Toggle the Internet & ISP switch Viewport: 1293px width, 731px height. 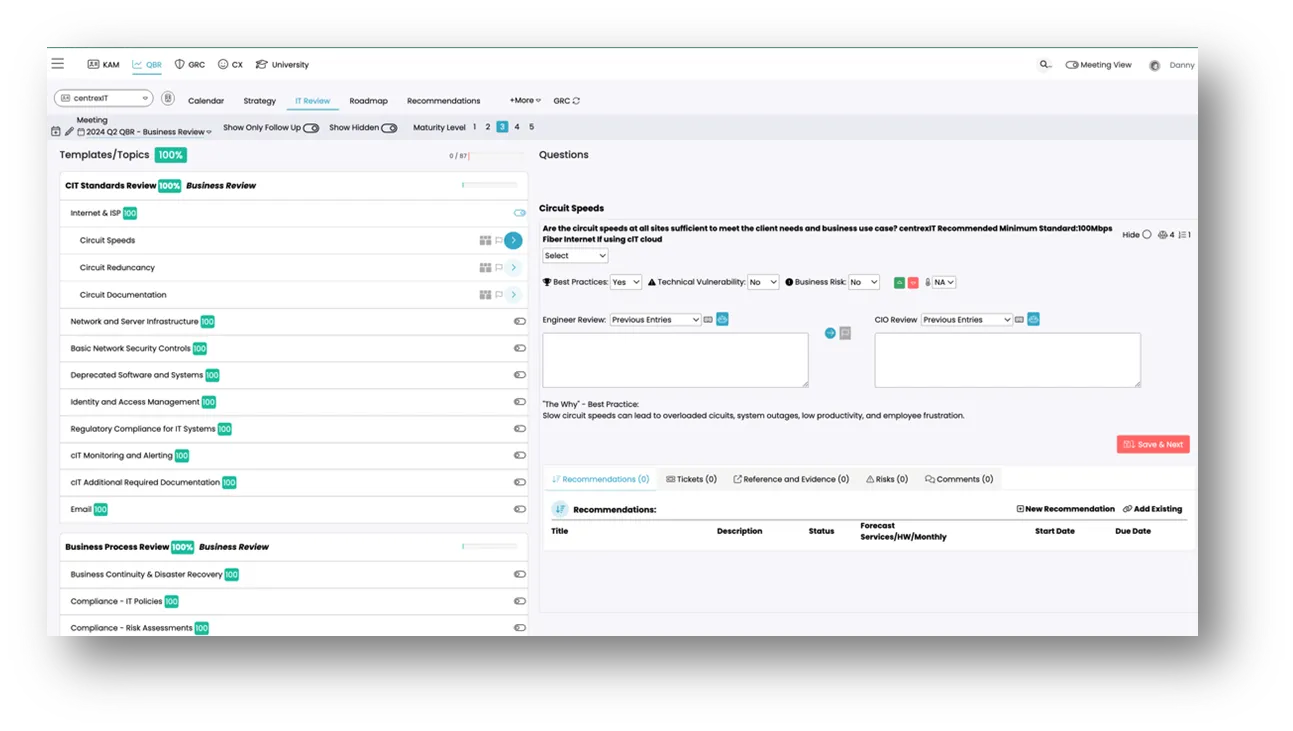point(520,213)
